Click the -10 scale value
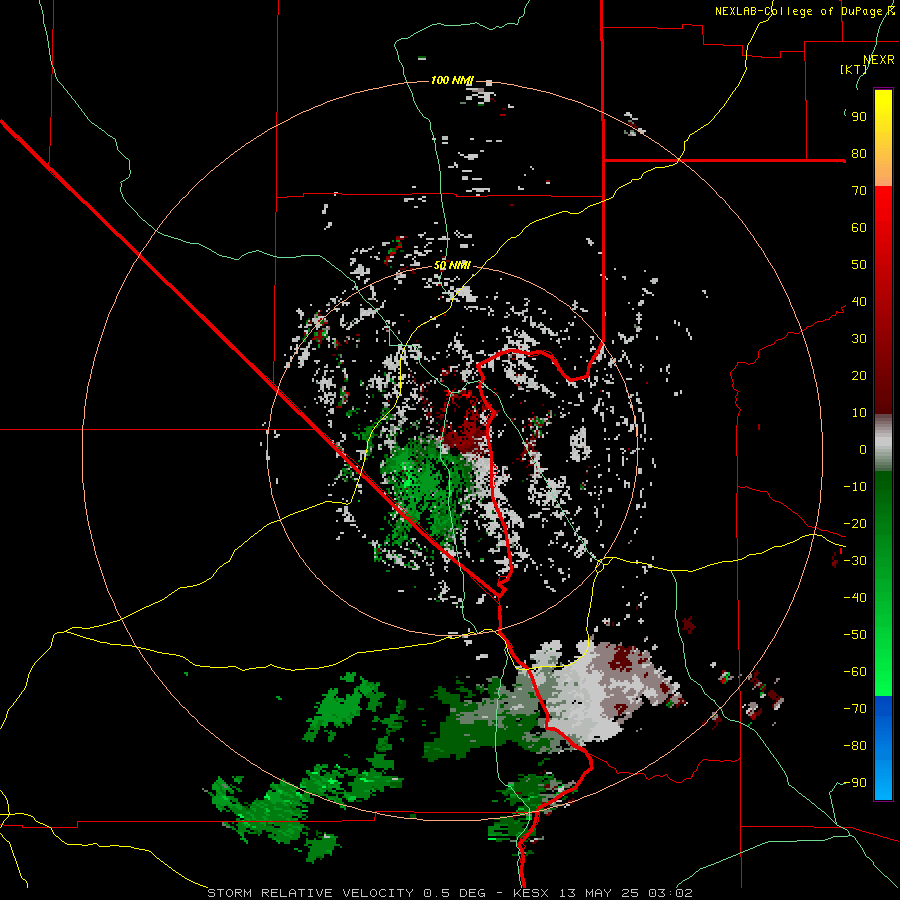 (855, 487)
